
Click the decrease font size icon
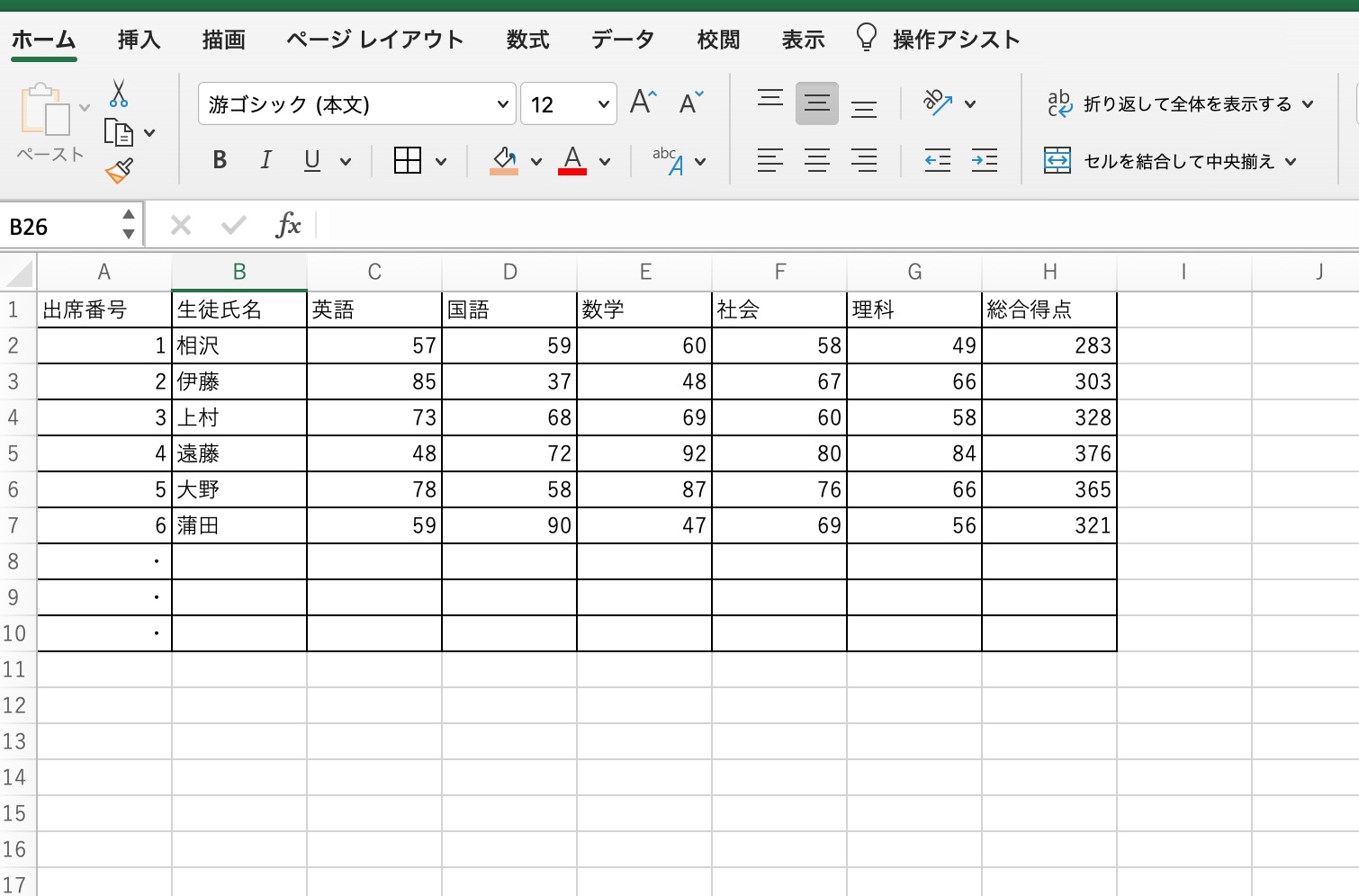pos(690,103)
